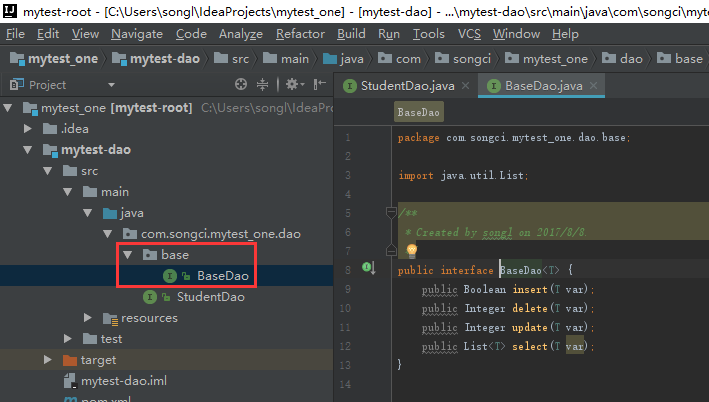Click the fold end marker at line 7

tap(391, 250)
